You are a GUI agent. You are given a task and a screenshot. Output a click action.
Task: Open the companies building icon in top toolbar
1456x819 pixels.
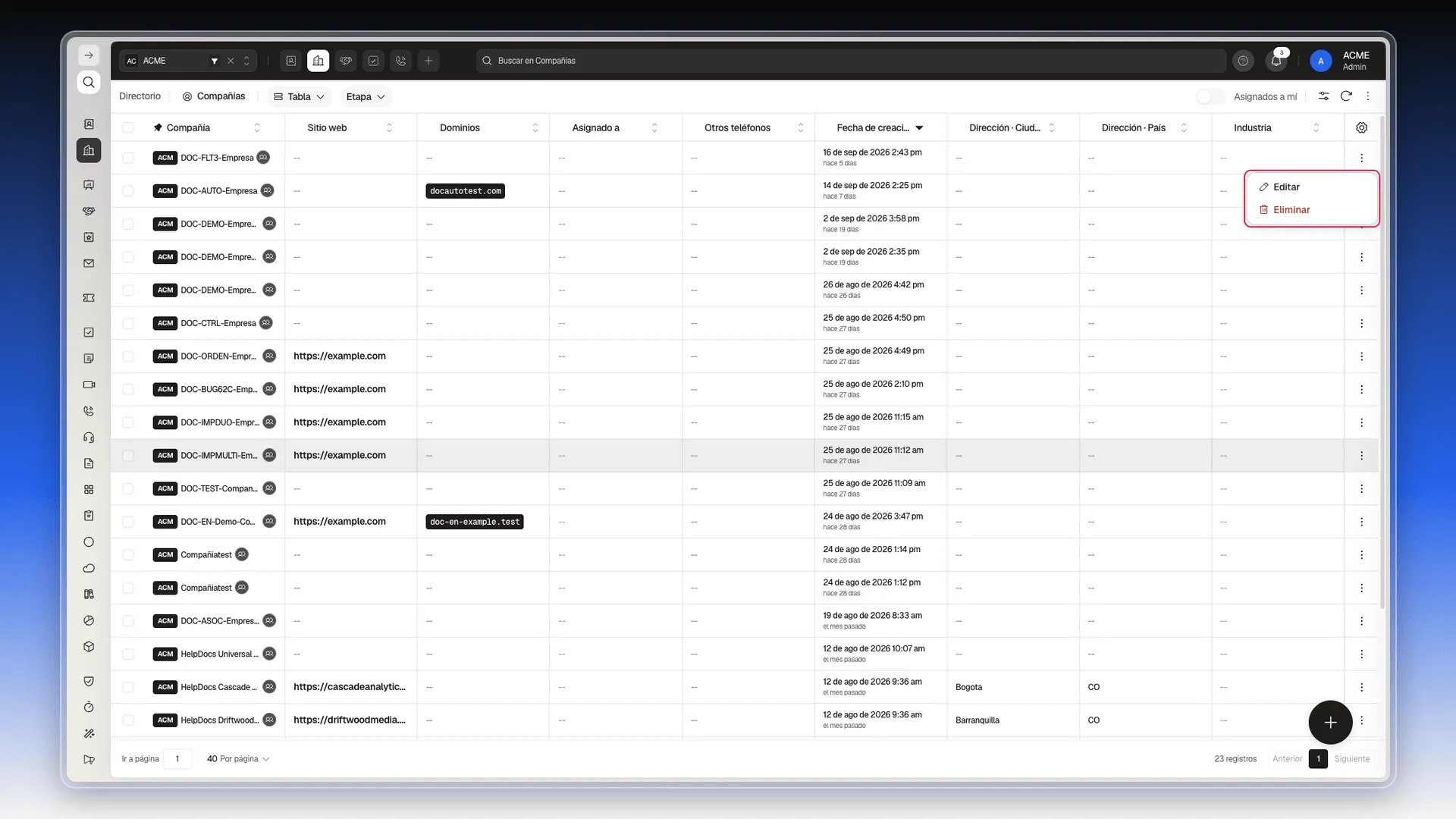click(x=318, y=61)
